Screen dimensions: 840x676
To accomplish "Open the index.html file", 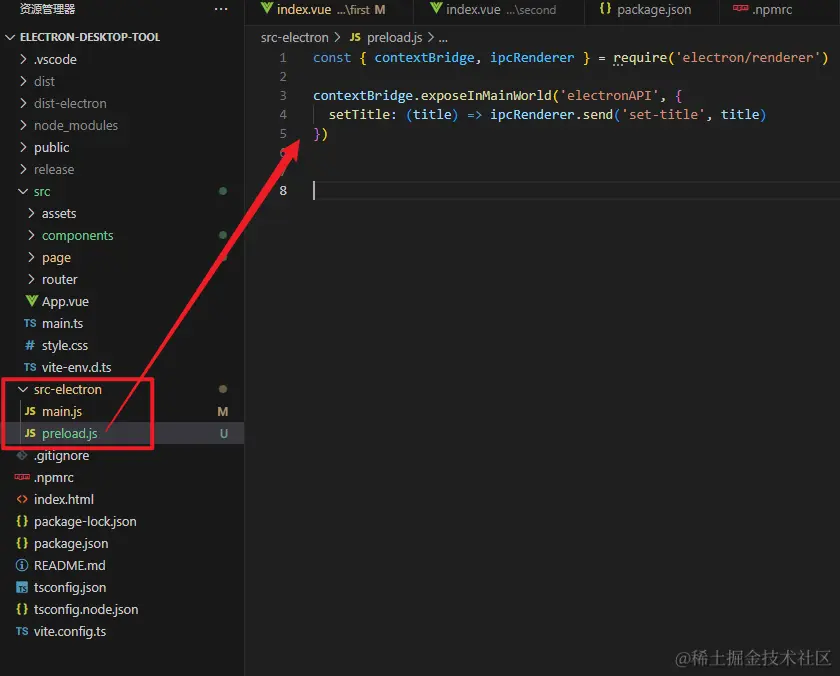I will 64,499.
